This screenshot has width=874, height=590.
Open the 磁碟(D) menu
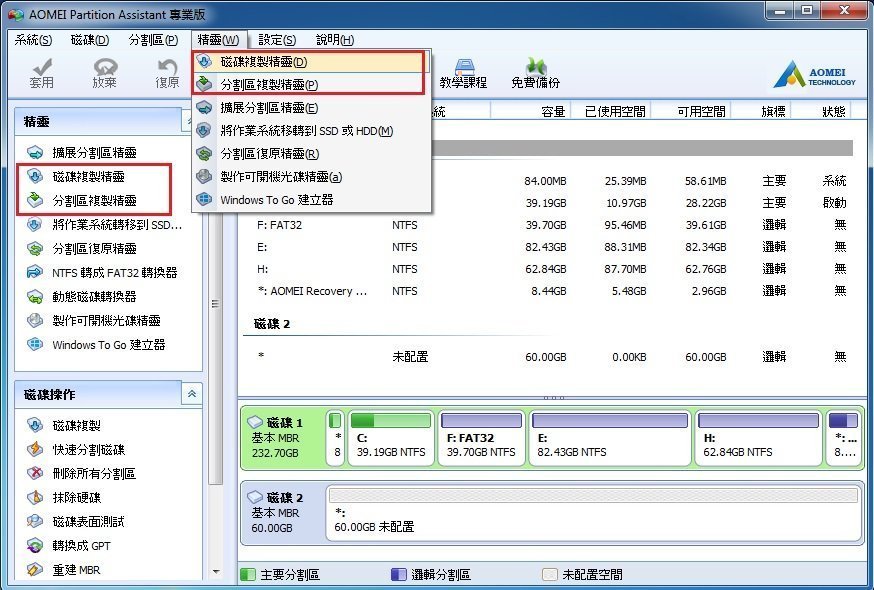(90, 40)
